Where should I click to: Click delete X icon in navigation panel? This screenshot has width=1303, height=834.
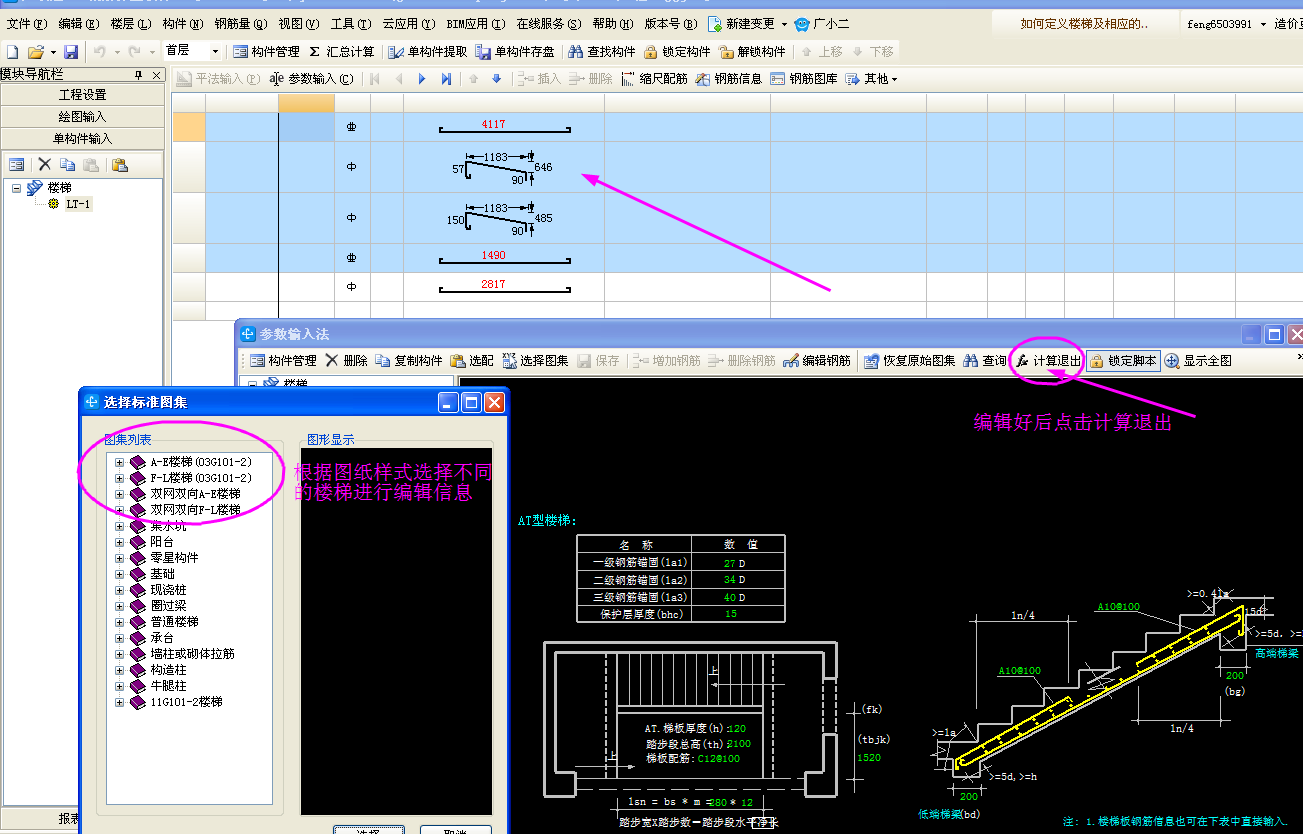click(x=44, y=165)
